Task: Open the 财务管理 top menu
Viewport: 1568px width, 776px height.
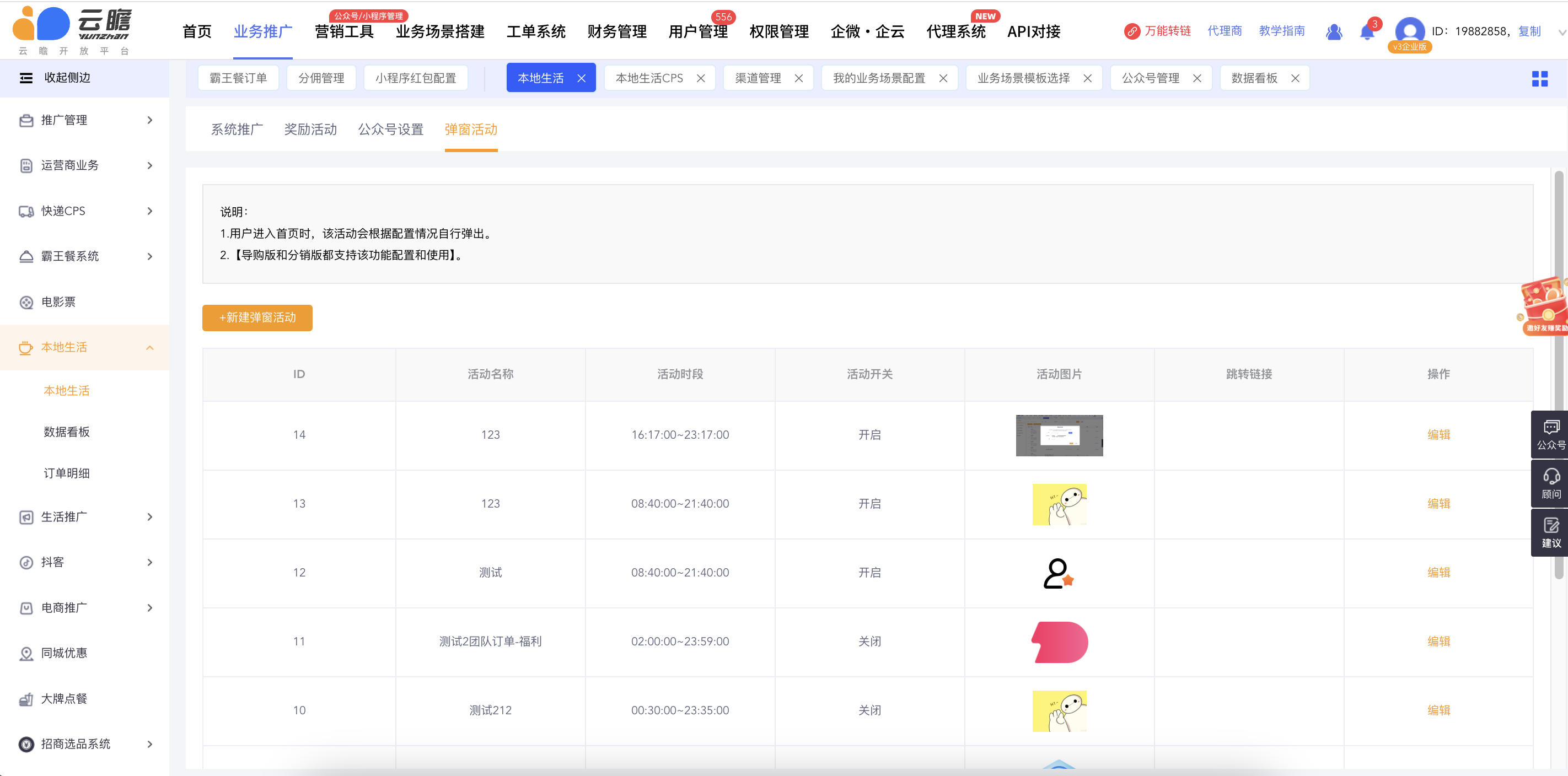Action: pos(616,31)
